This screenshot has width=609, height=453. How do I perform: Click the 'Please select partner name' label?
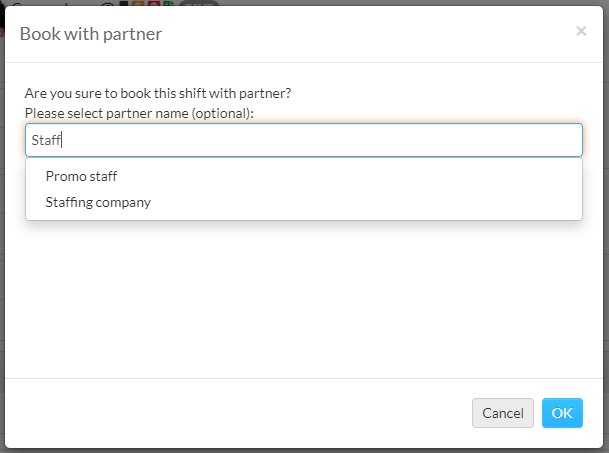139,113
